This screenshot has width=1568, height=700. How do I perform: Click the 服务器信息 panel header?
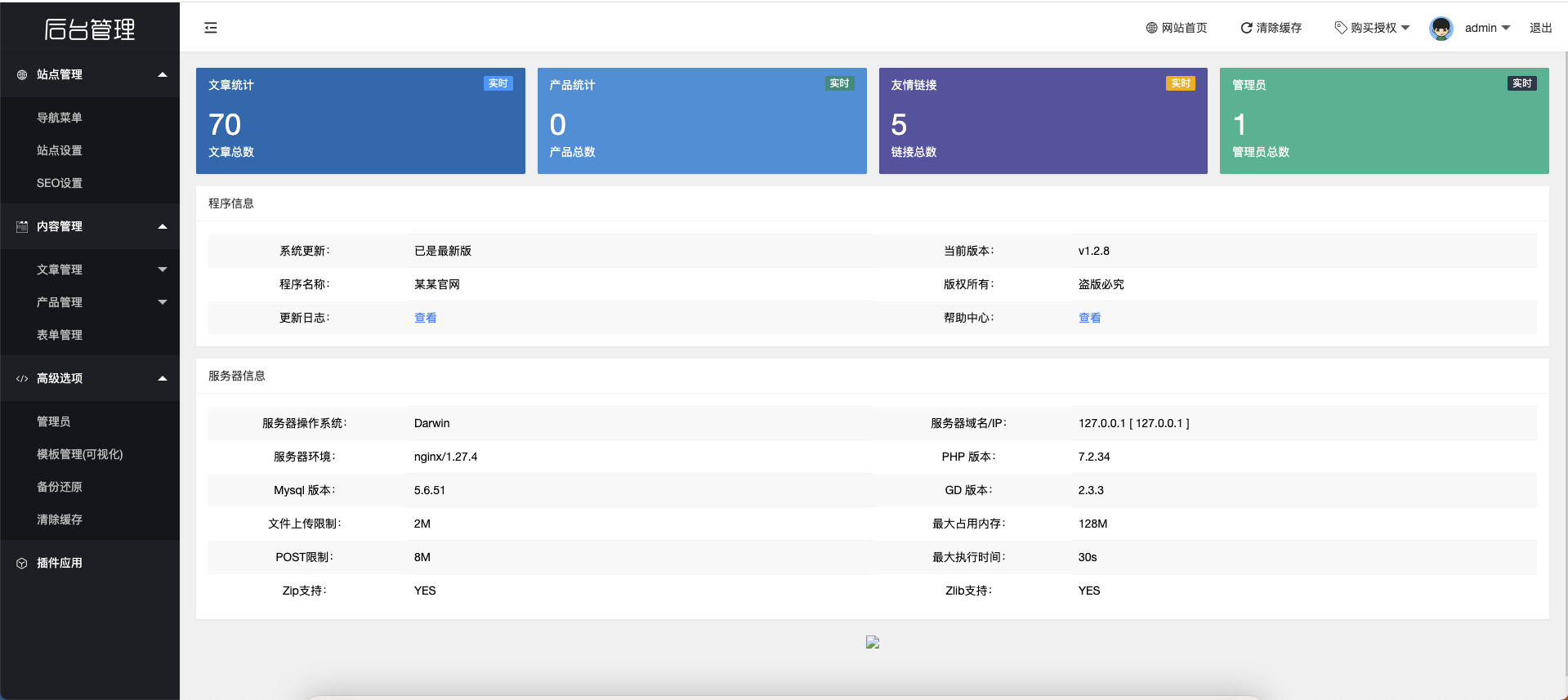coord(873,376)
